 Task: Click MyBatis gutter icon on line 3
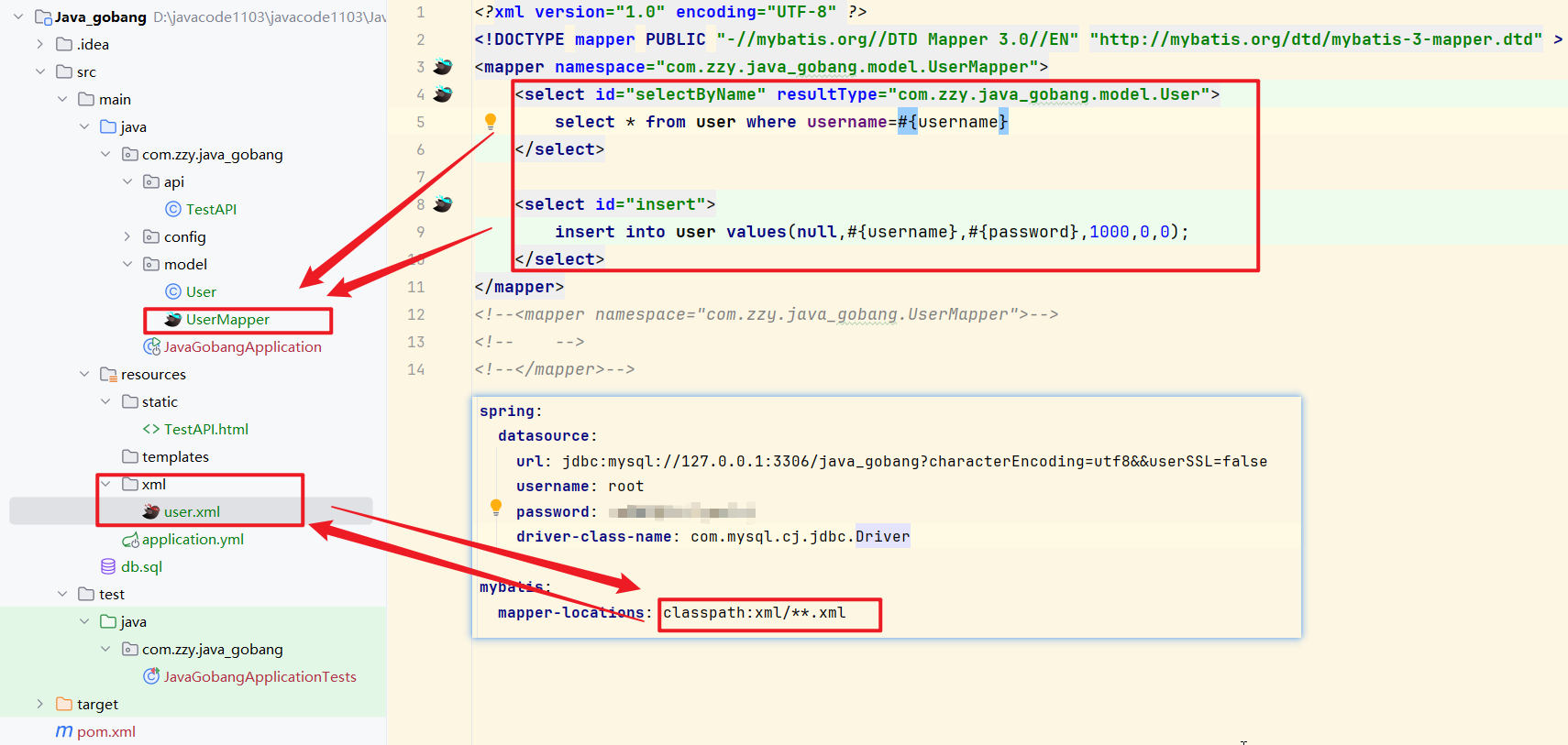click(x=443, y=67)
